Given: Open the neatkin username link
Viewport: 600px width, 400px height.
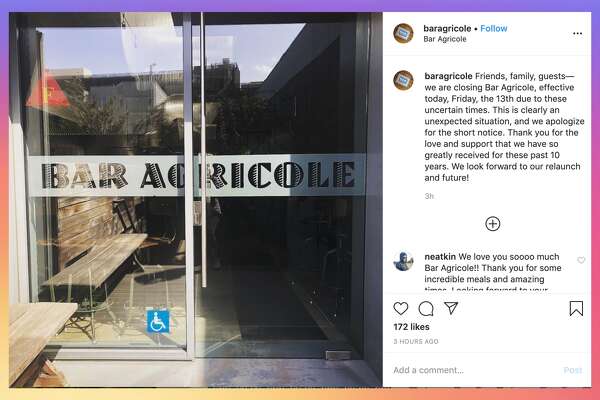Looking at the screenshot, I should click(440, 256).
